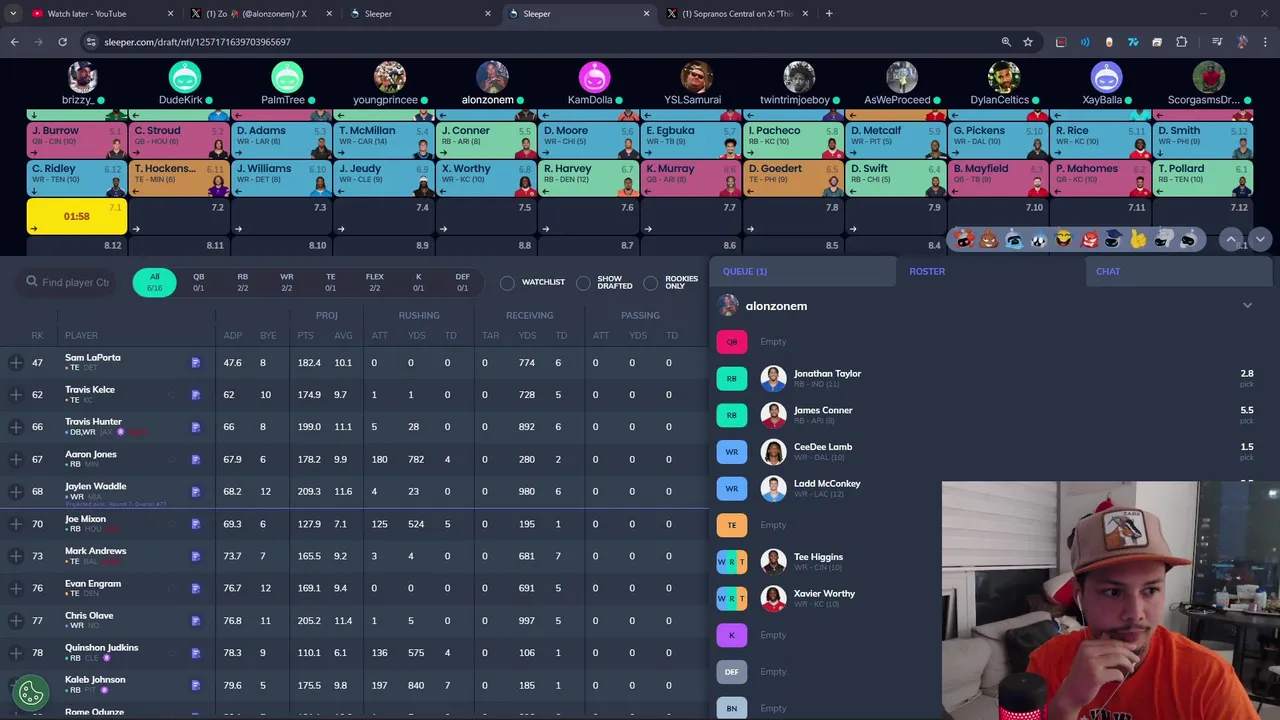Sort players by projected PTS column
Image resolution: width=1280 pixels, height=720 pixels.
(305, 336)
